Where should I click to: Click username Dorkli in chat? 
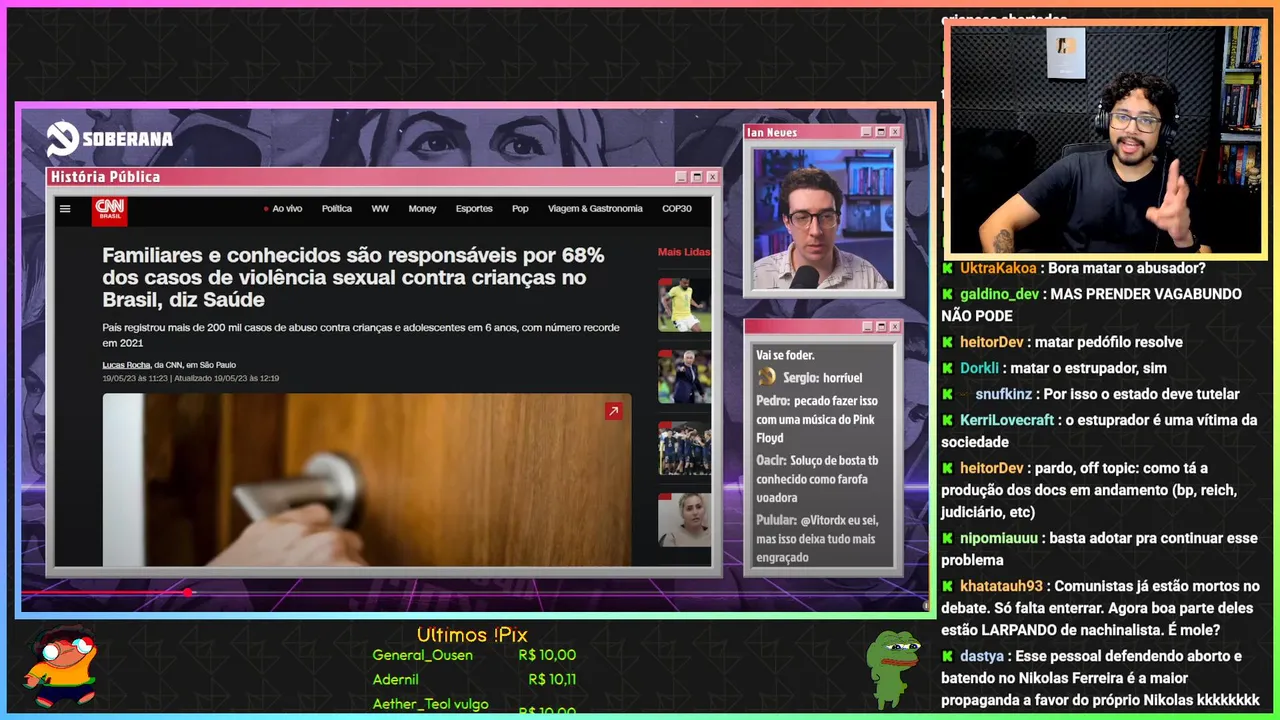click(x=979, y=368)
